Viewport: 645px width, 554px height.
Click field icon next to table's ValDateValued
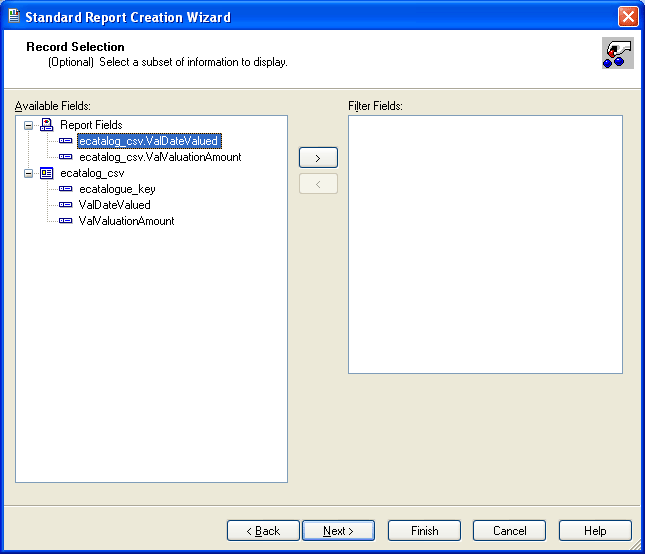point(66,205)
